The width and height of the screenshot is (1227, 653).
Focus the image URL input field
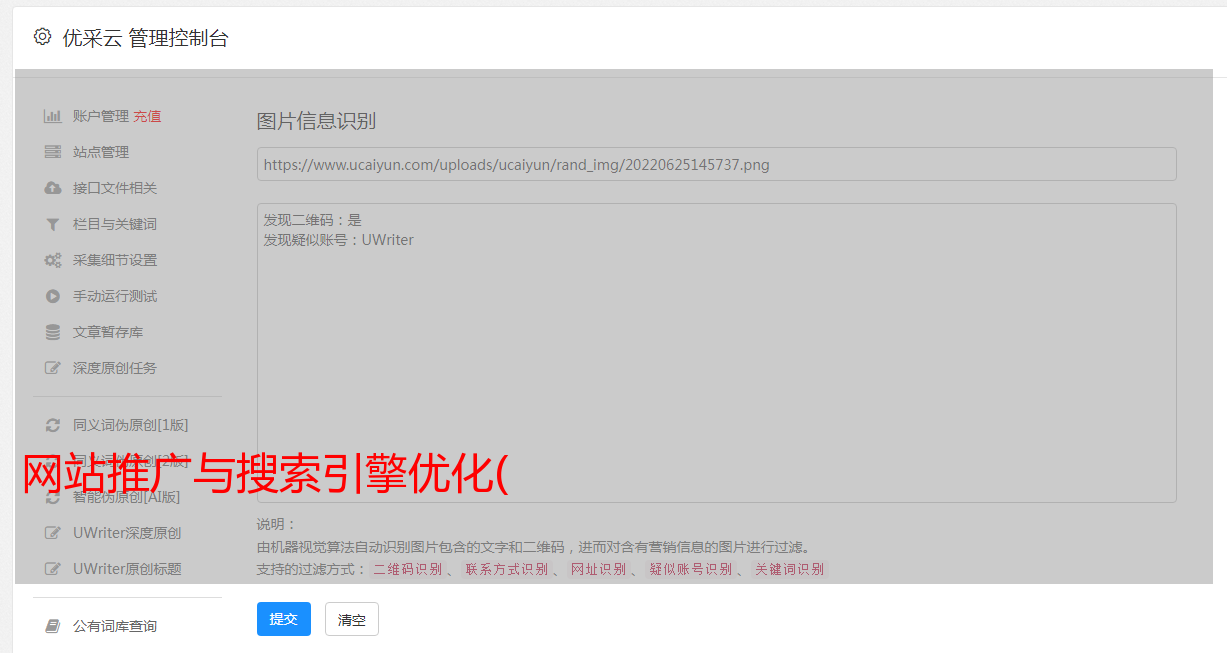716,164
